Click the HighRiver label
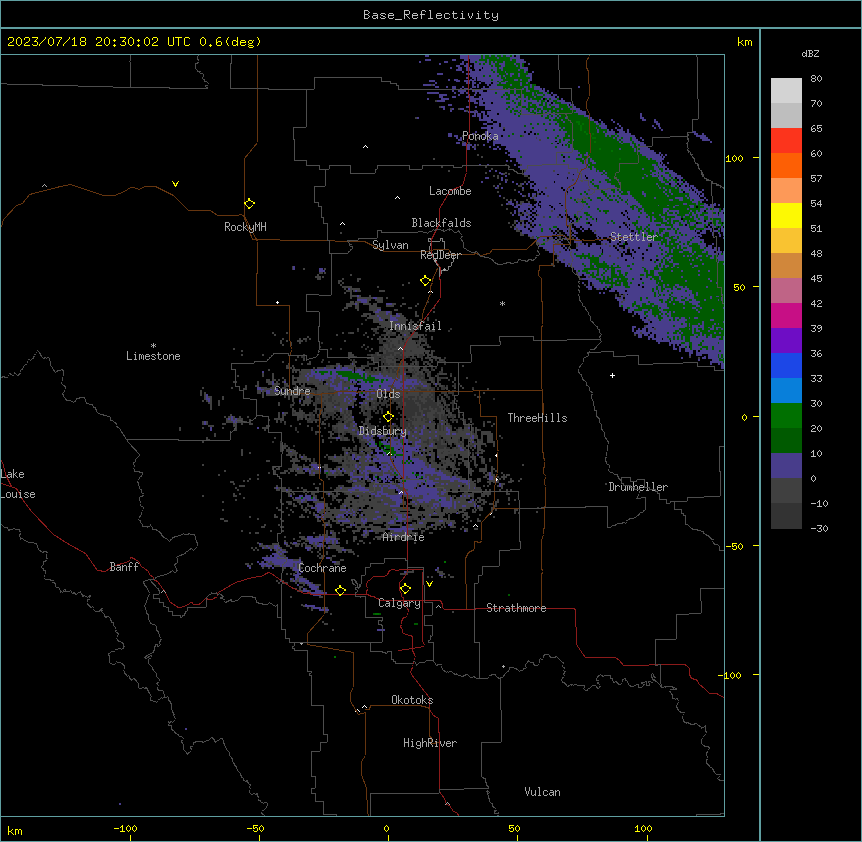862x842 pixels. pos(430,743)
